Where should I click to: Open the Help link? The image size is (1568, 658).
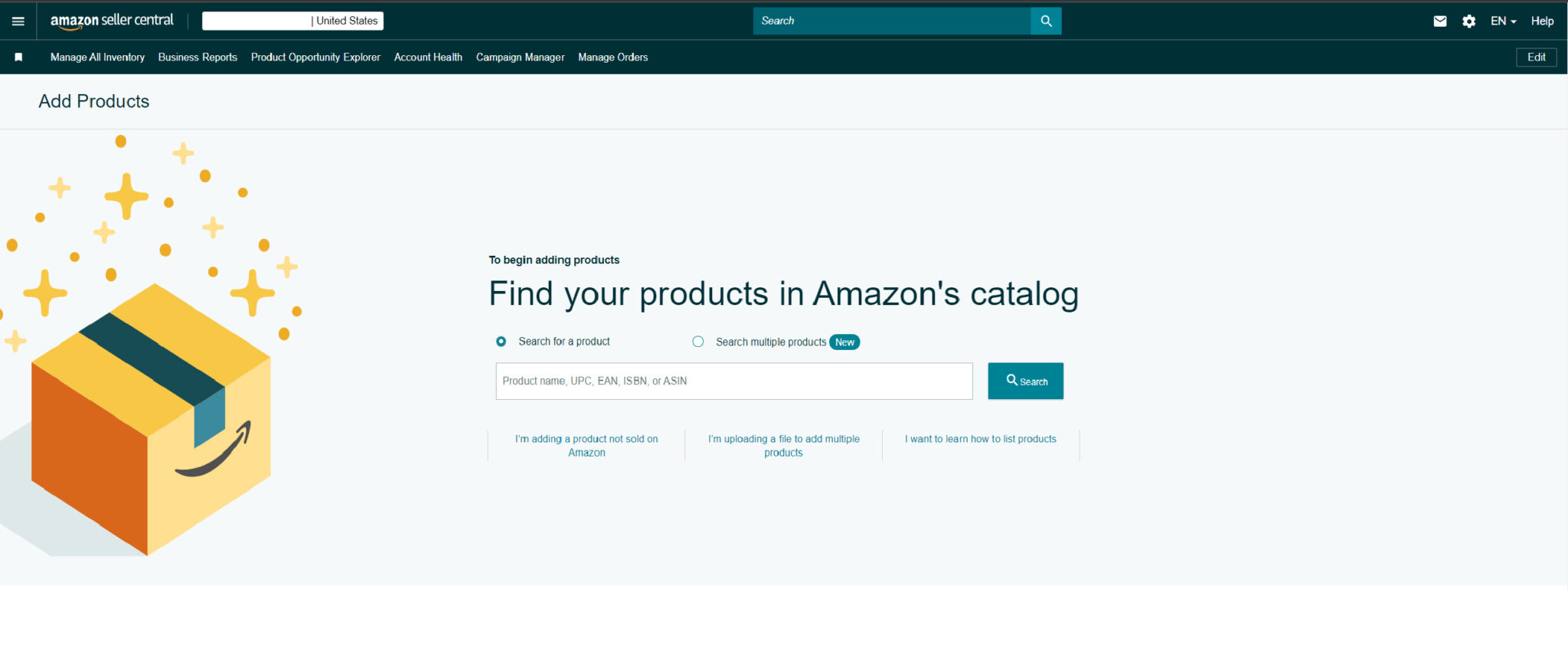point(1542,21)
